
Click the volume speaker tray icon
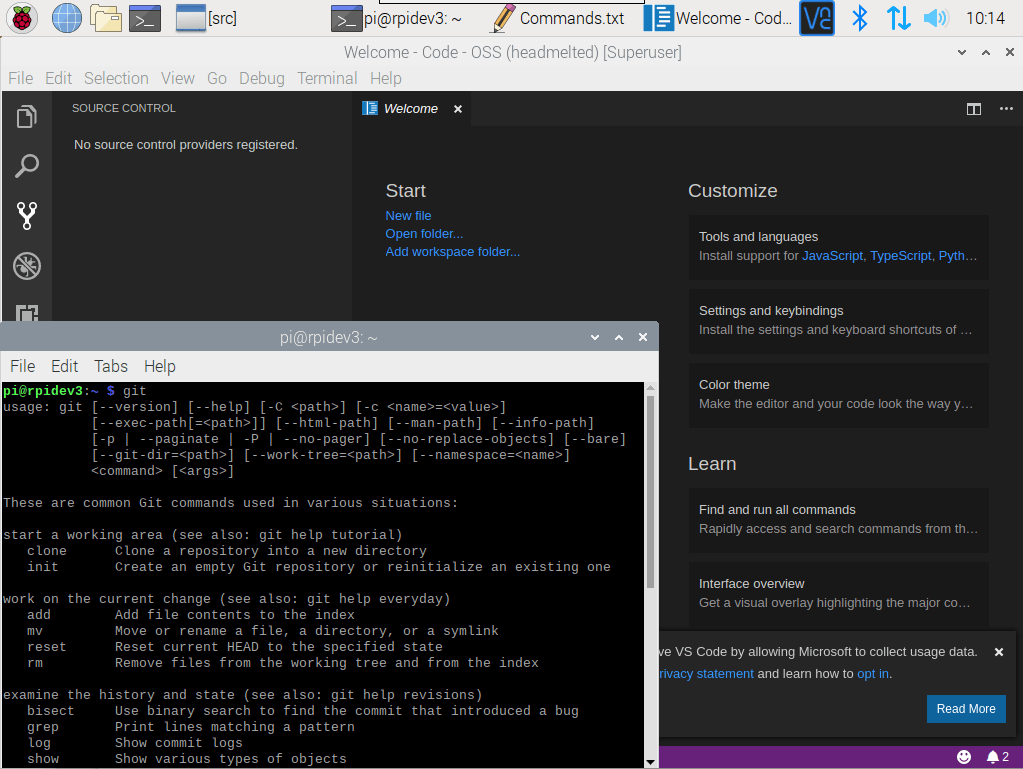(936, 18)
